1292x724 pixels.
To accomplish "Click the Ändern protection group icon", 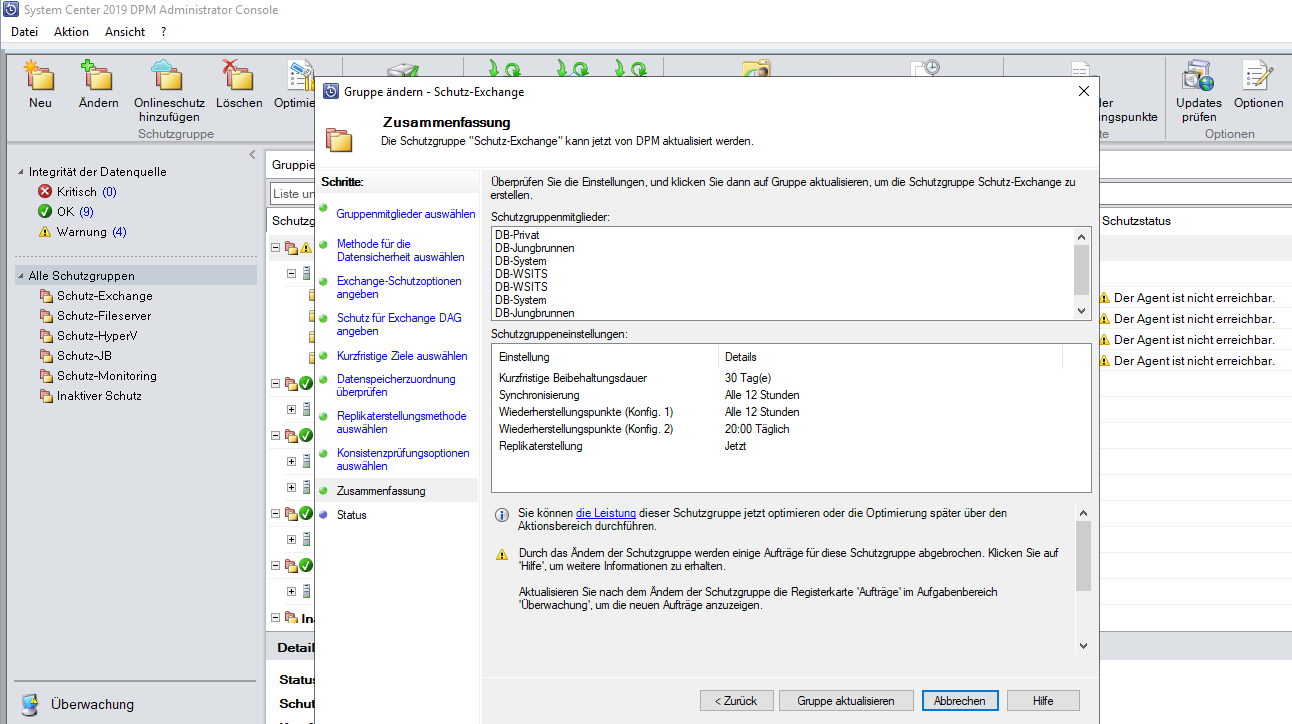I will point(98,76).
